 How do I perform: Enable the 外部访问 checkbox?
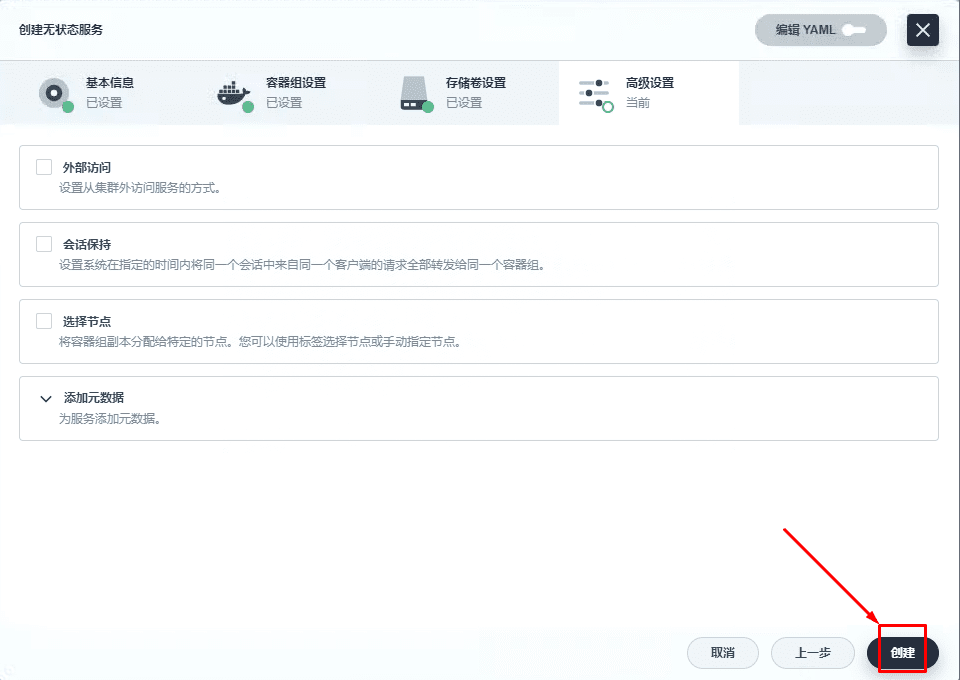click(44, 167)
